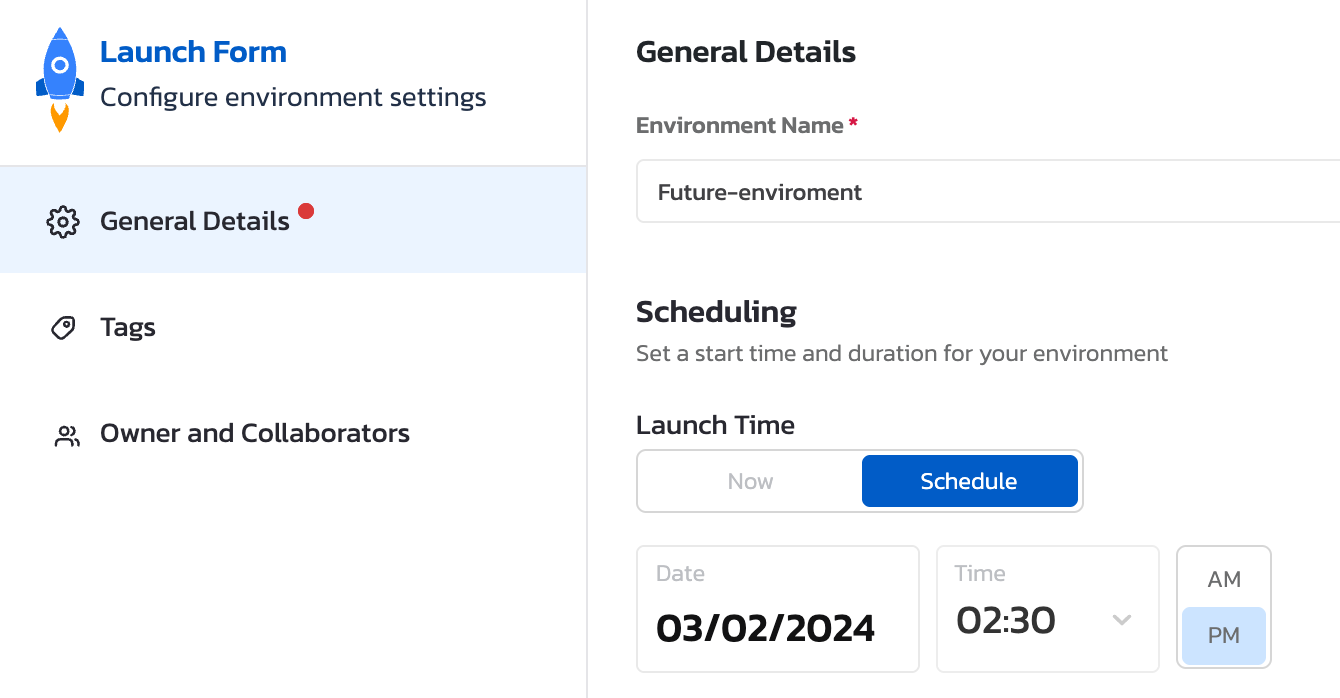This screenshot has height=698, width=1340.
Task: Select the Now launch time option
Action: click(x=750, y=481)
